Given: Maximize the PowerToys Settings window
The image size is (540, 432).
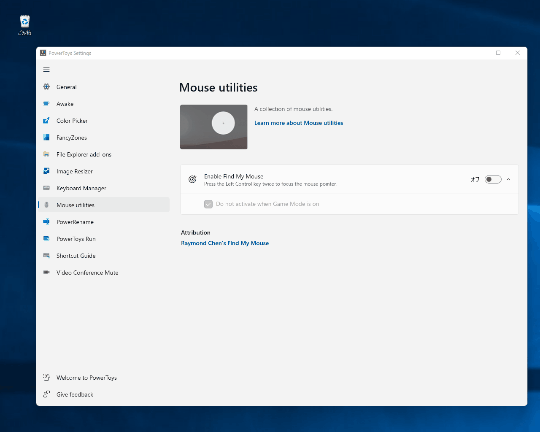Looking at the screenshot, I should [498, 53].
